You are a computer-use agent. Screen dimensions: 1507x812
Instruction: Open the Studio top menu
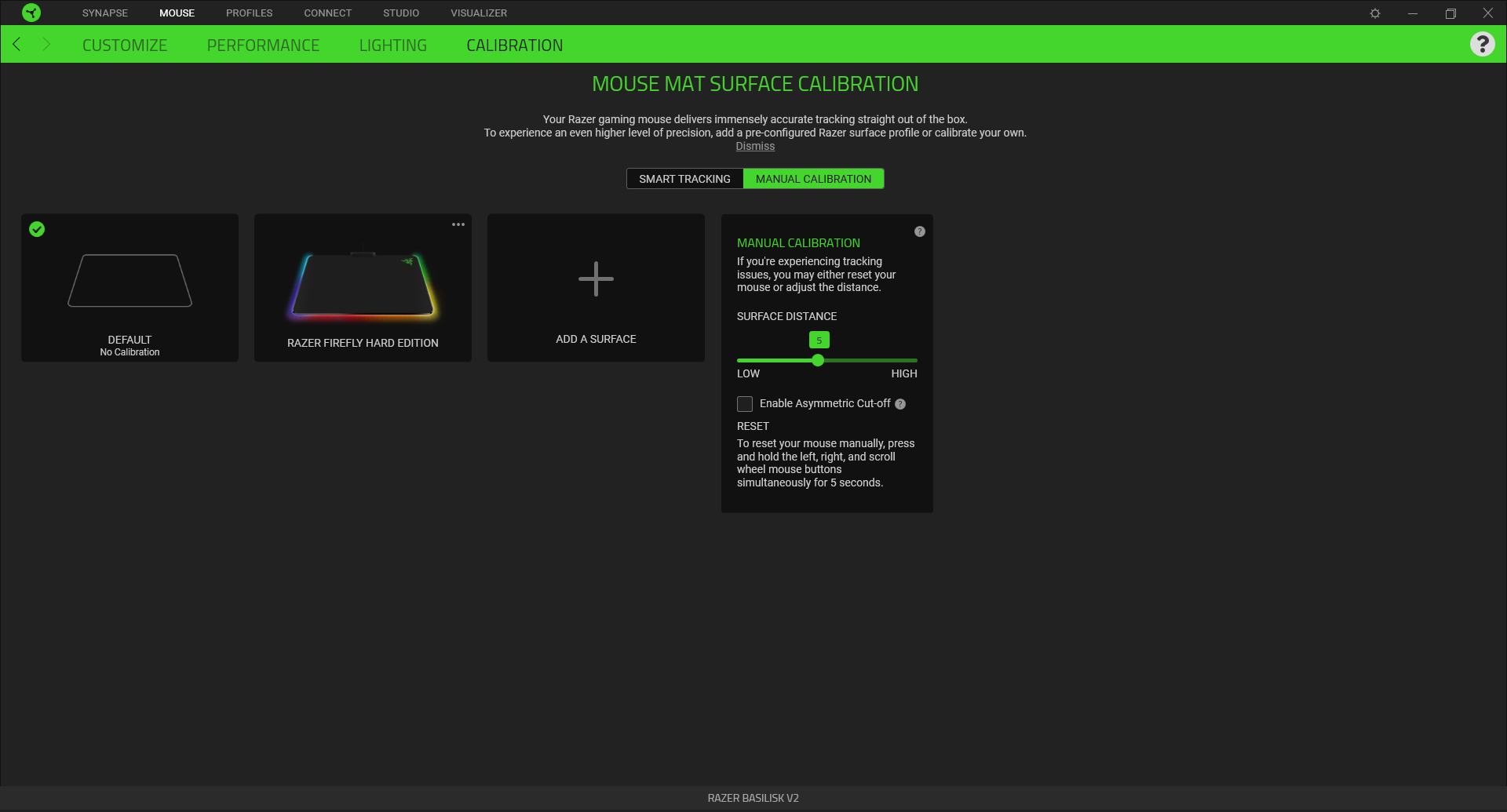[401, 13]
